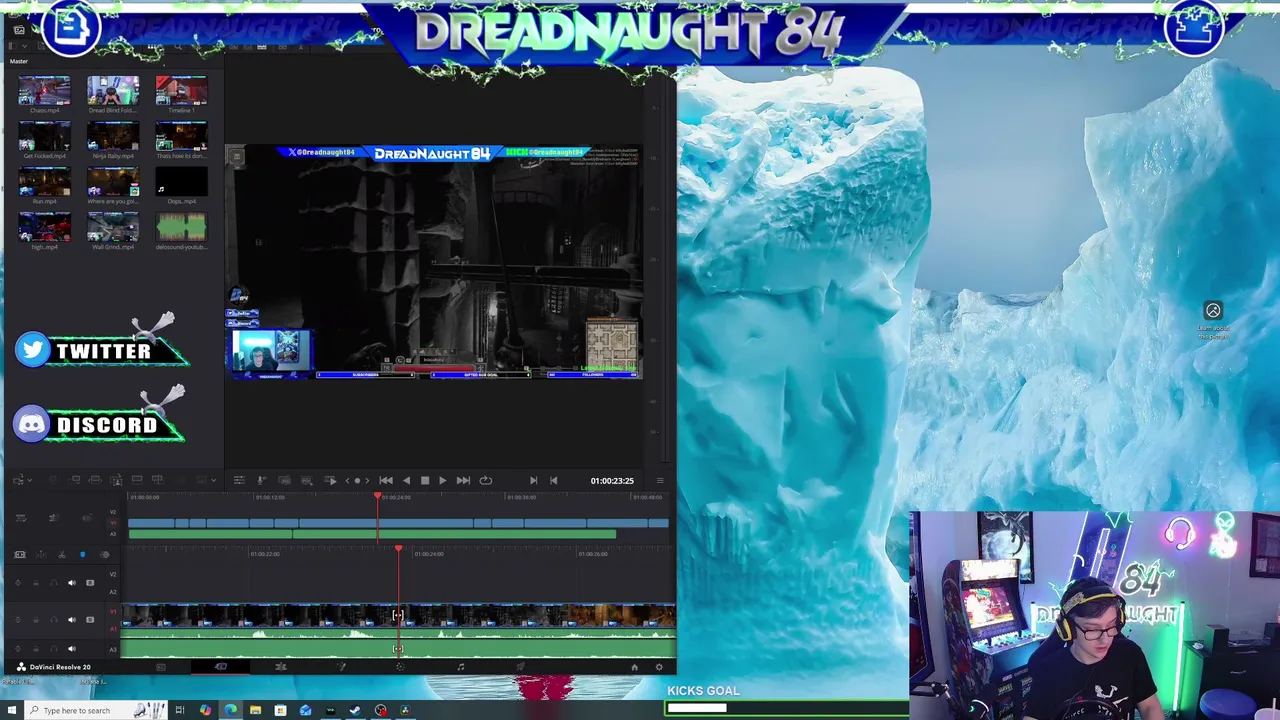
Task: Open the Windows Start menu
Action: tap(12, 710)
